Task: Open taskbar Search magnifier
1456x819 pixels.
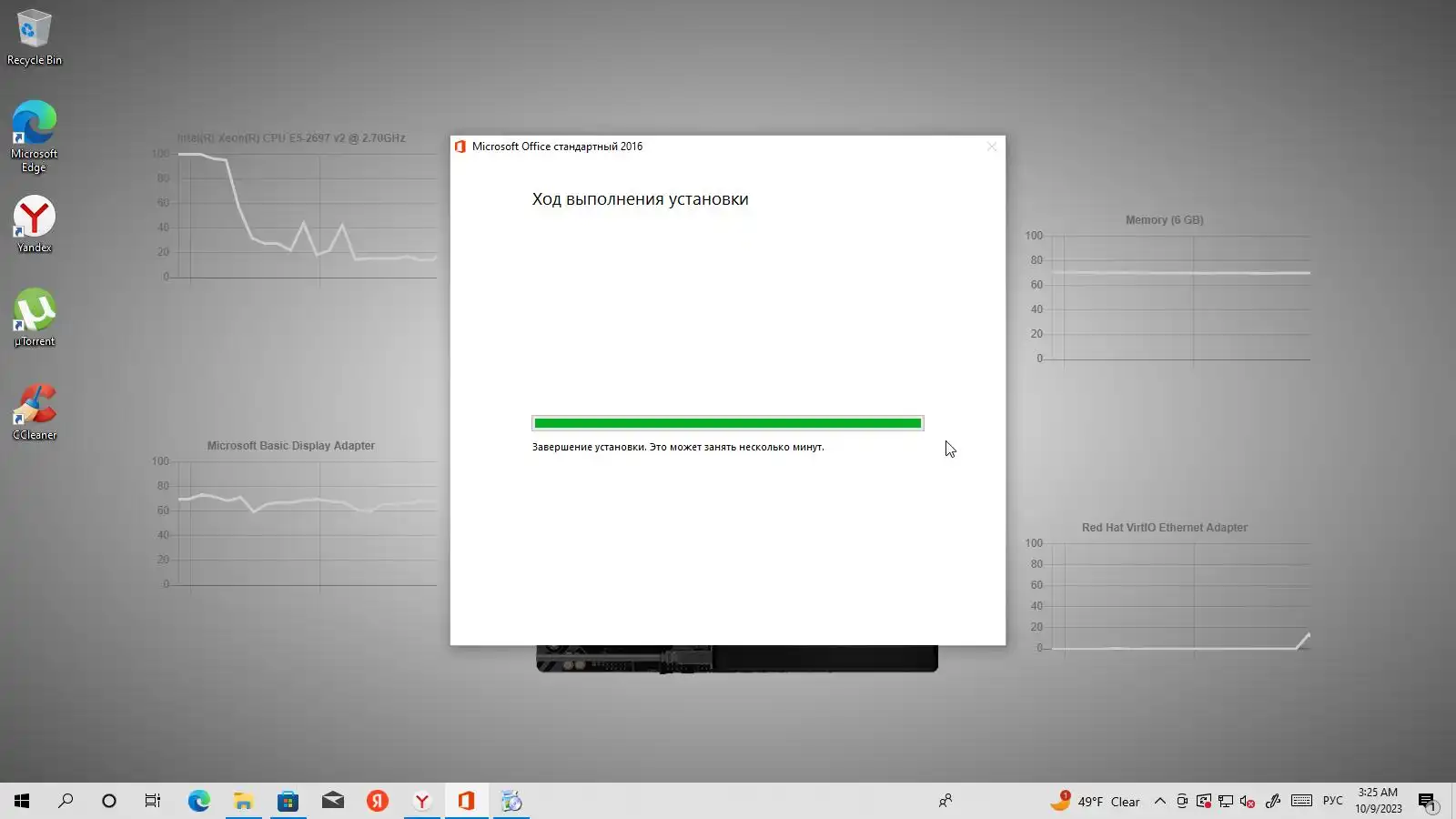Action: 66,801
